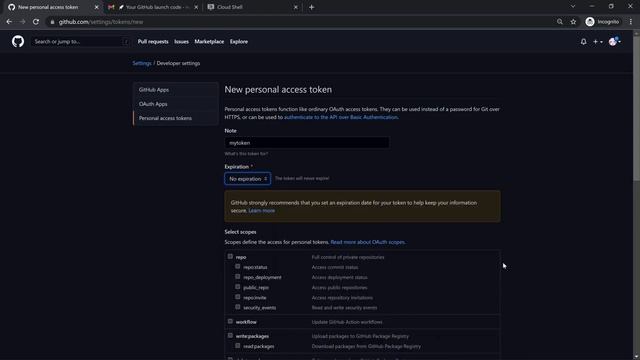
Task: Switch to the Gmail launch code tab
Action: click(153, 7)
